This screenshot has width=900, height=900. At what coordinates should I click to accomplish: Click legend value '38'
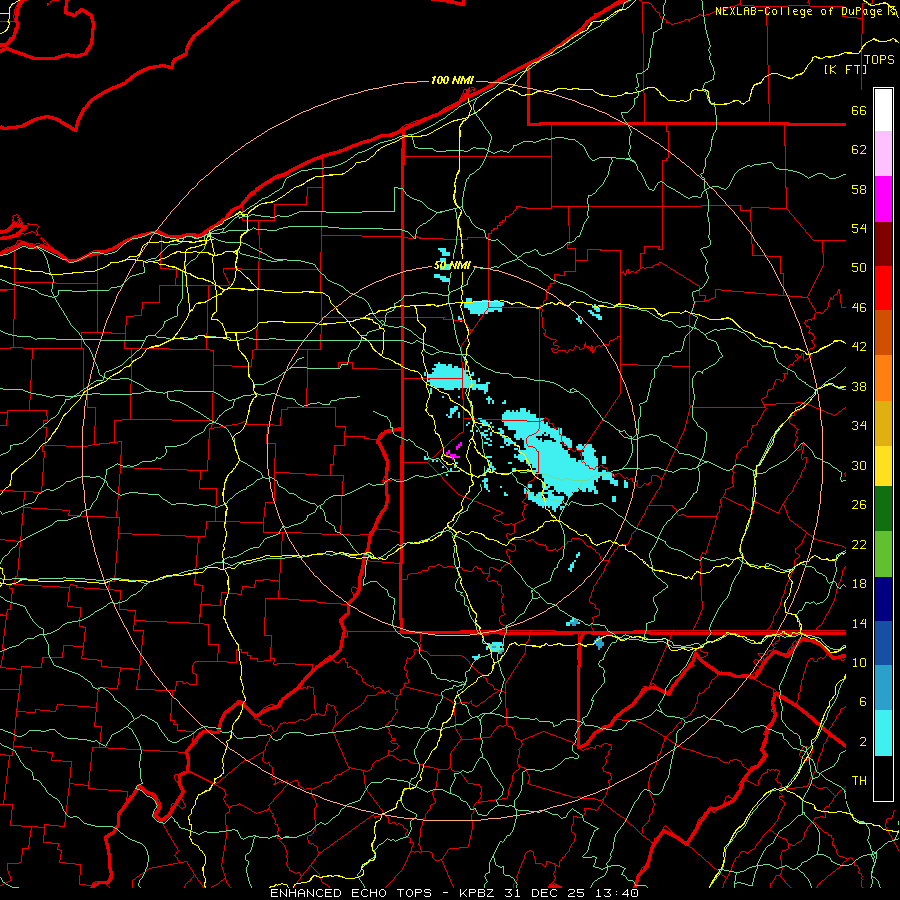859,386
